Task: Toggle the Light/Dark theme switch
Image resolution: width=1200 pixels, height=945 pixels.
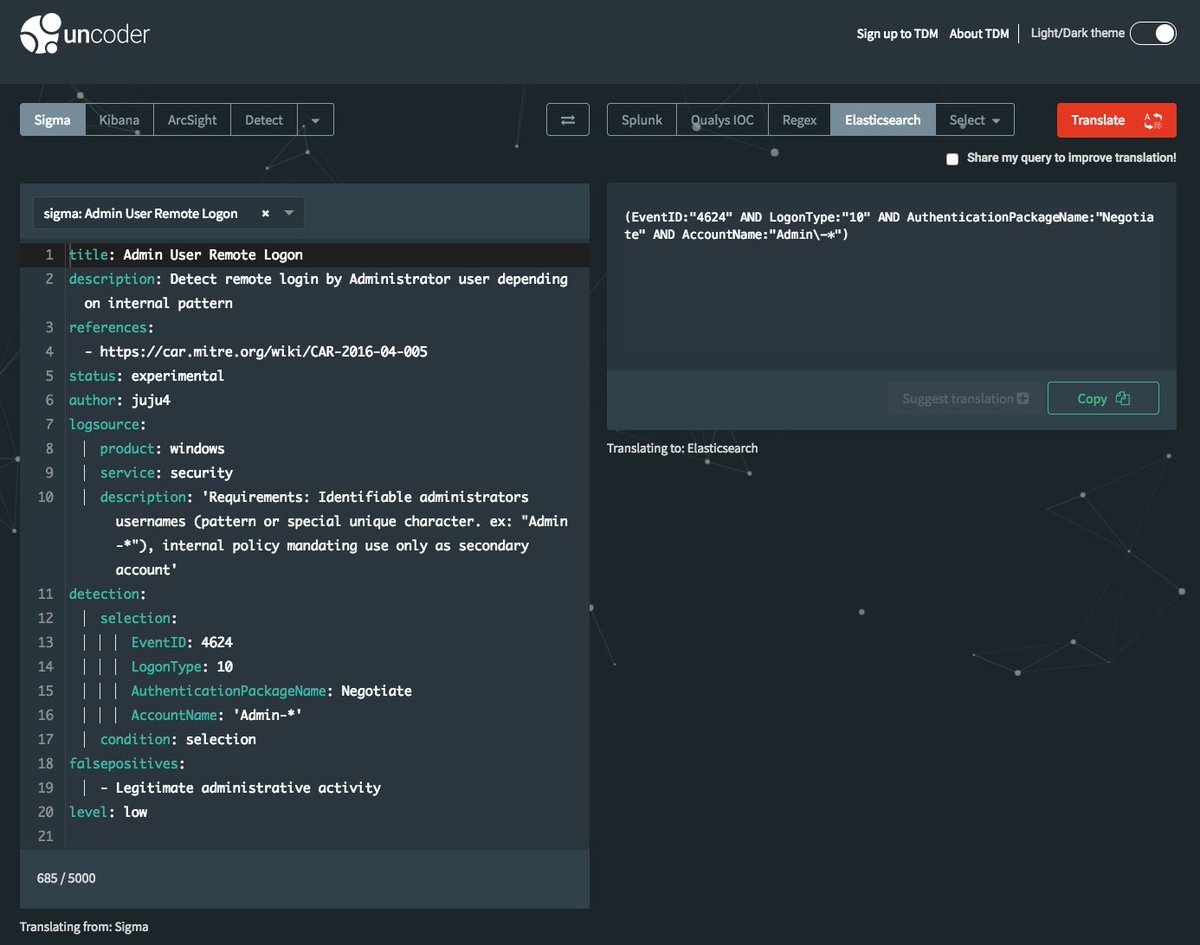Action: (x=1153, y=33)
